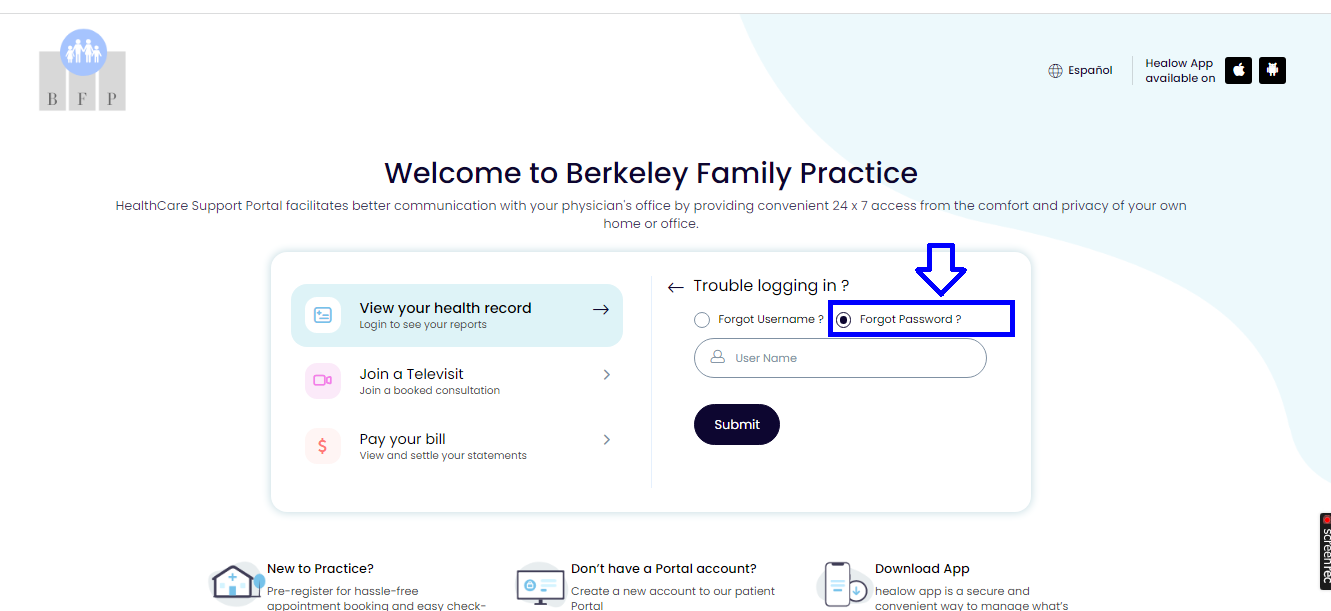Viewport: 1331px width, 611px height.
Task: Select the Forgot Username radio button
Action: coord(701,319)
